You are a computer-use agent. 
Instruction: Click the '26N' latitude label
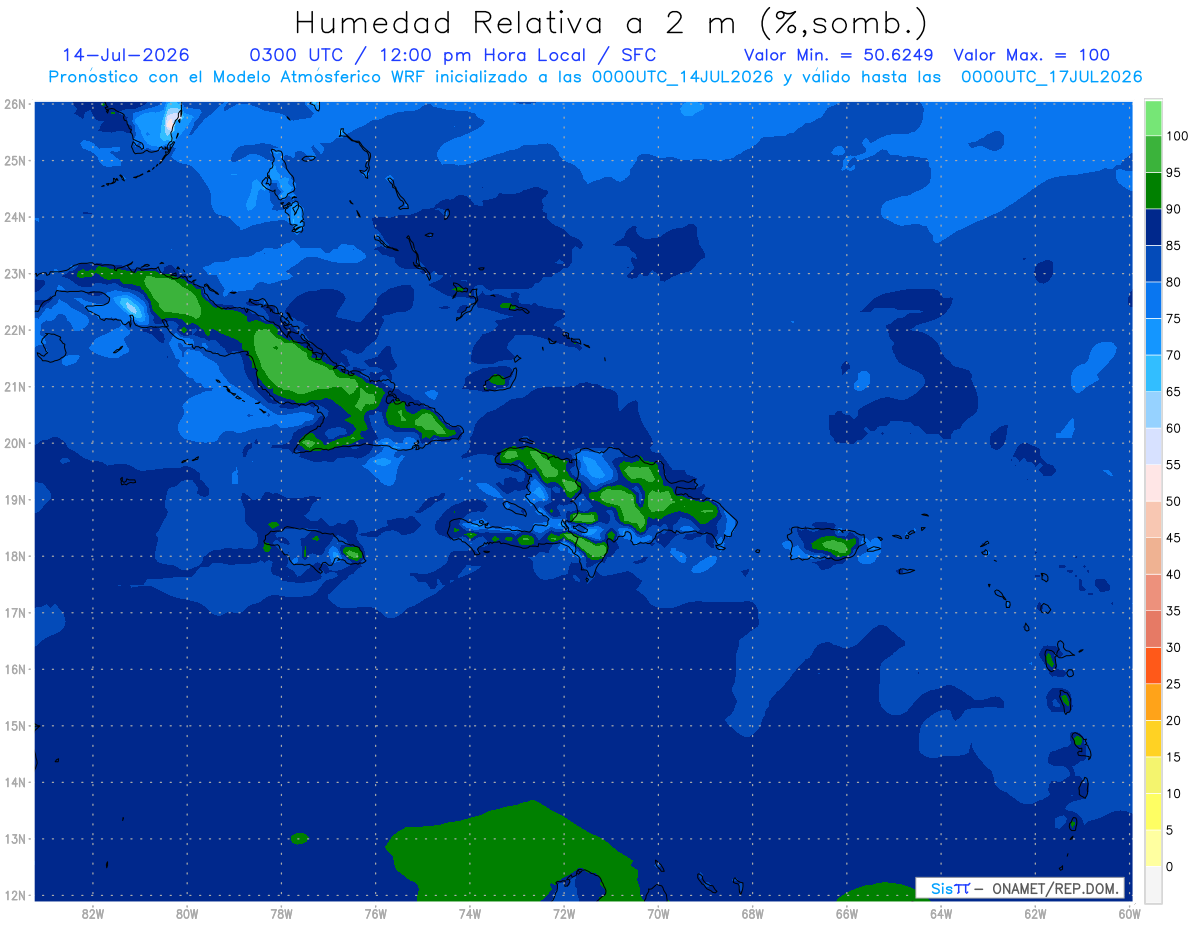tap(15, 104)
